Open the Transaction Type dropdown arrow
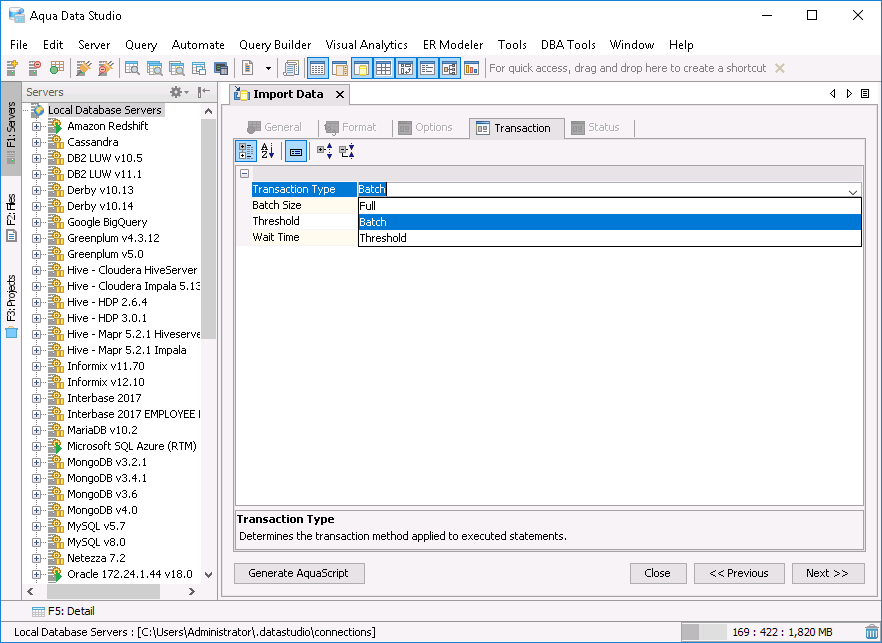Image resolution: width=882 pixels, height=643 pixels. (853, 191)
